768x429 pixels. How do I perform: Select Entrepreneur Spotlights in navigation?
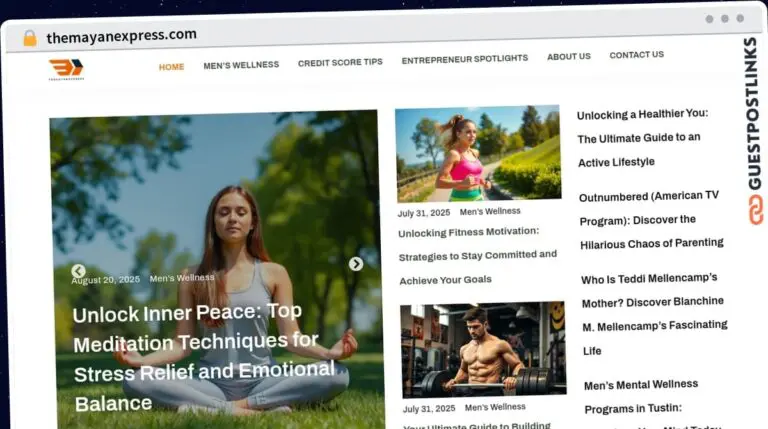pyautogui.click(x=464, y=59)
